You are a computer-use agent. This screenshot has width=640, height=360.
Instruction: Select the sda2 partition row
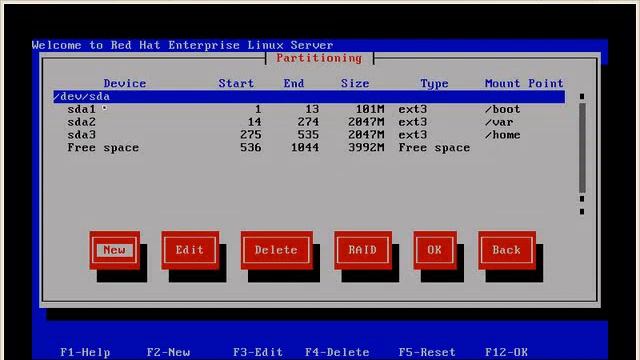tap(309, 122)
